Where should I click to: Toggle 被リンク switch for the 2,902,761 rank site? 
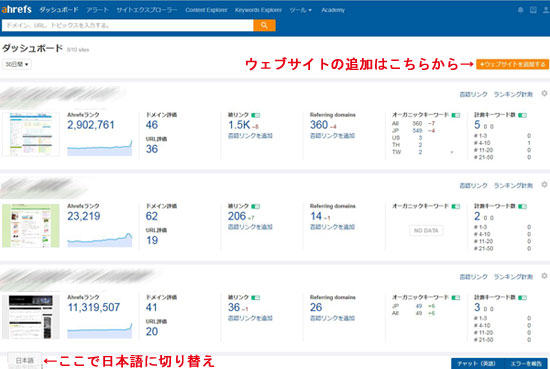(256, 115)
